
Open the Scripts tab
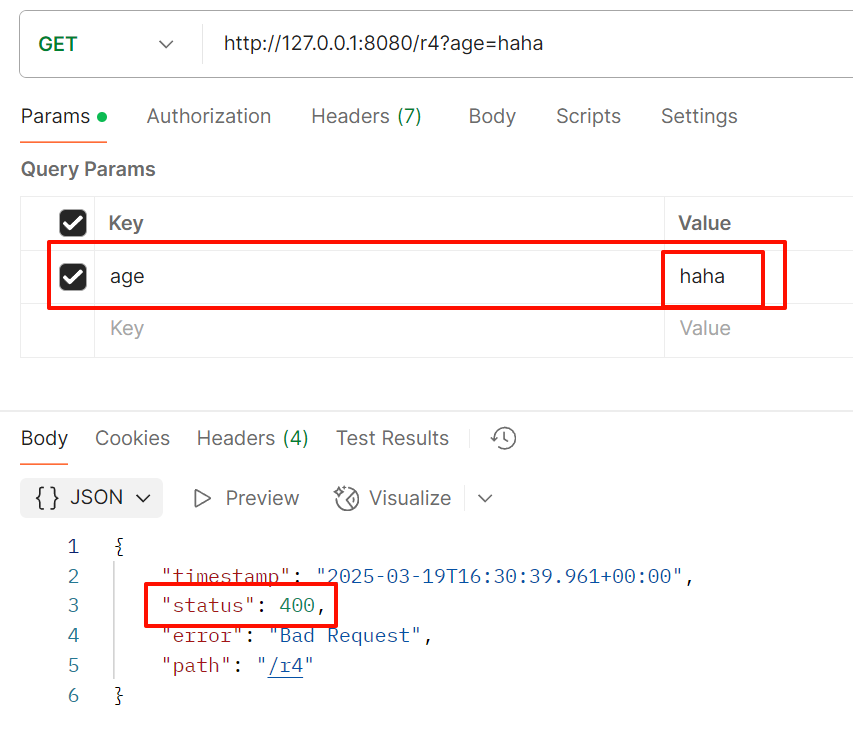[x=588, y=116]
